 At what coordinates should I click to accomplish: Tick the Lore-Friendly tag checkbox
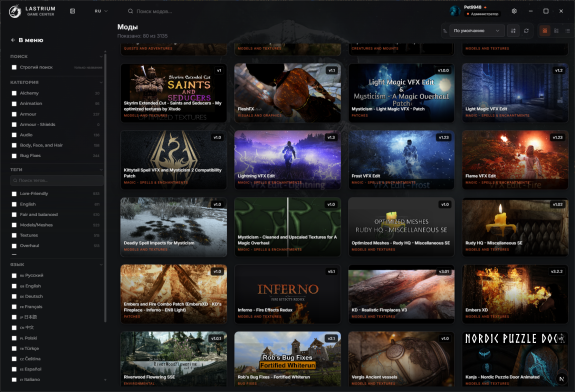14,194
